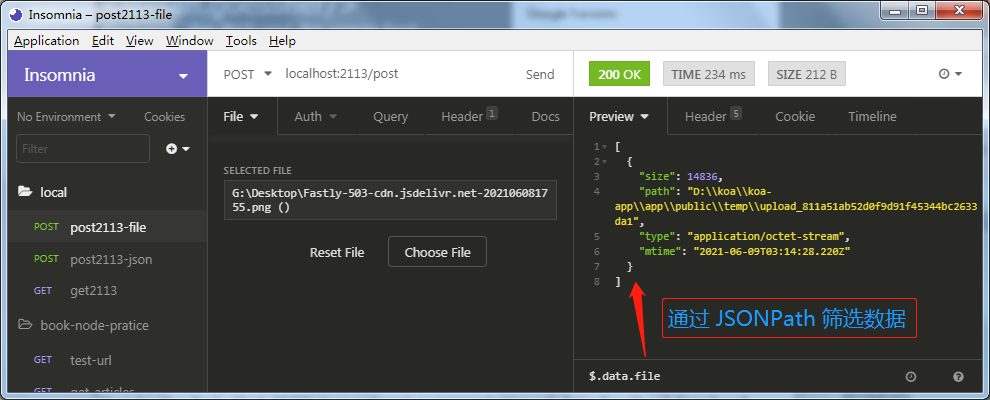
Task: Click the request Filter input field
Action: tap(83, 149)
